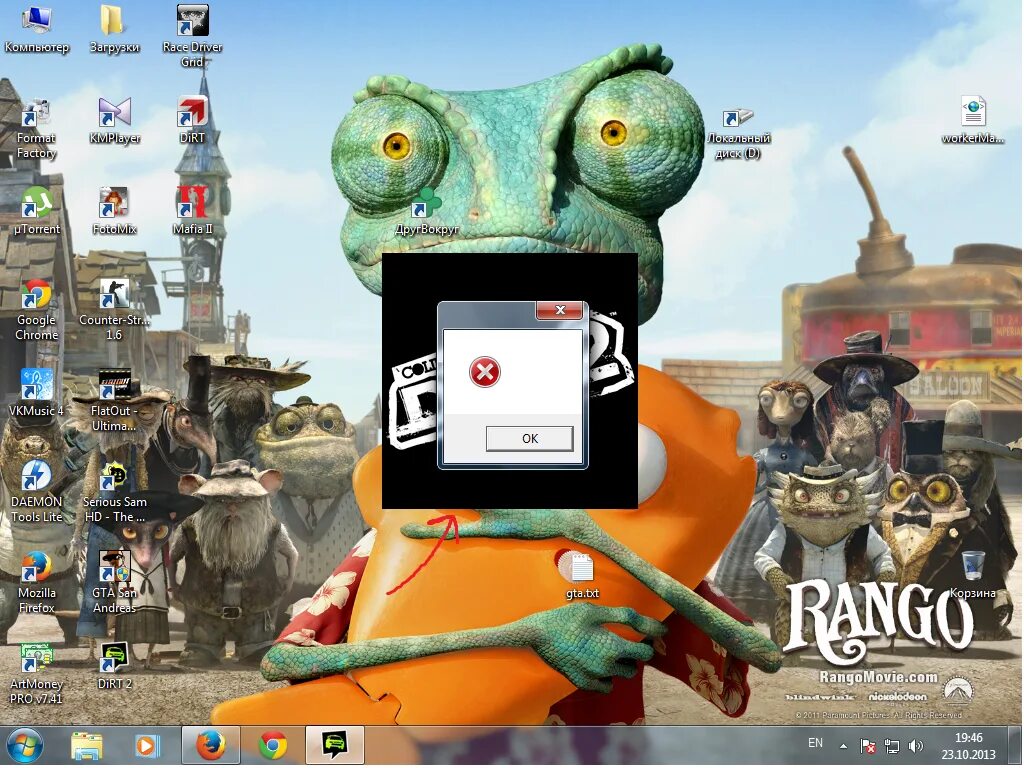Viewport: 1024px width, 768px height.
Task: Open network tray icon
Action: click(891, 746)
